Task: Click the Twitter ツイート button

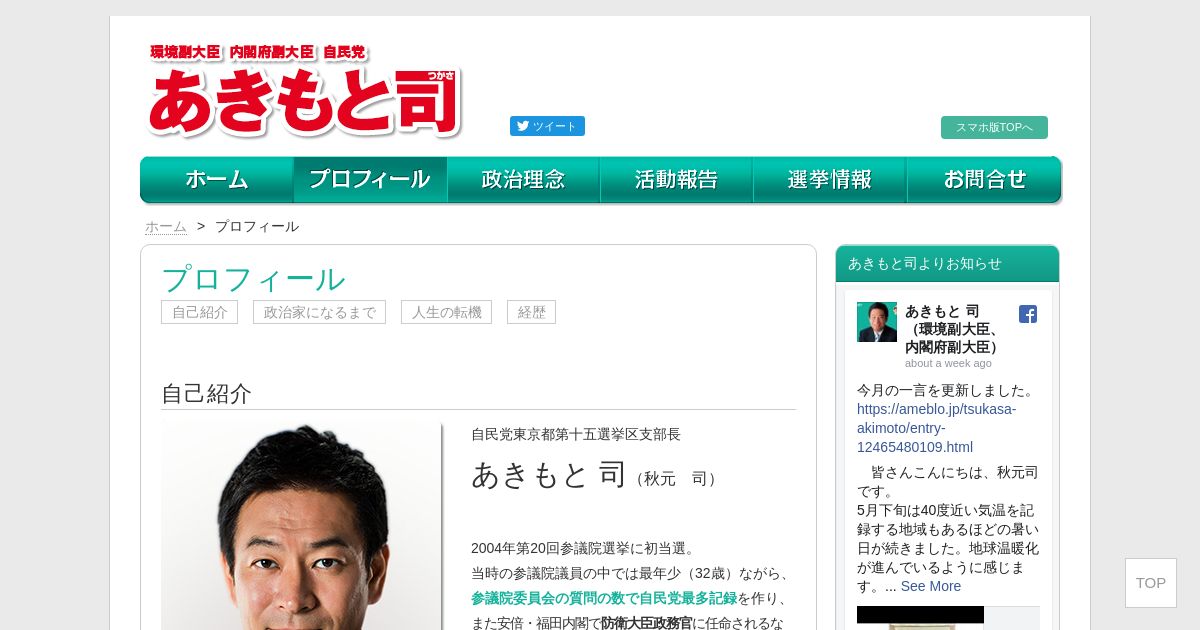Action: tap(547, 126)
